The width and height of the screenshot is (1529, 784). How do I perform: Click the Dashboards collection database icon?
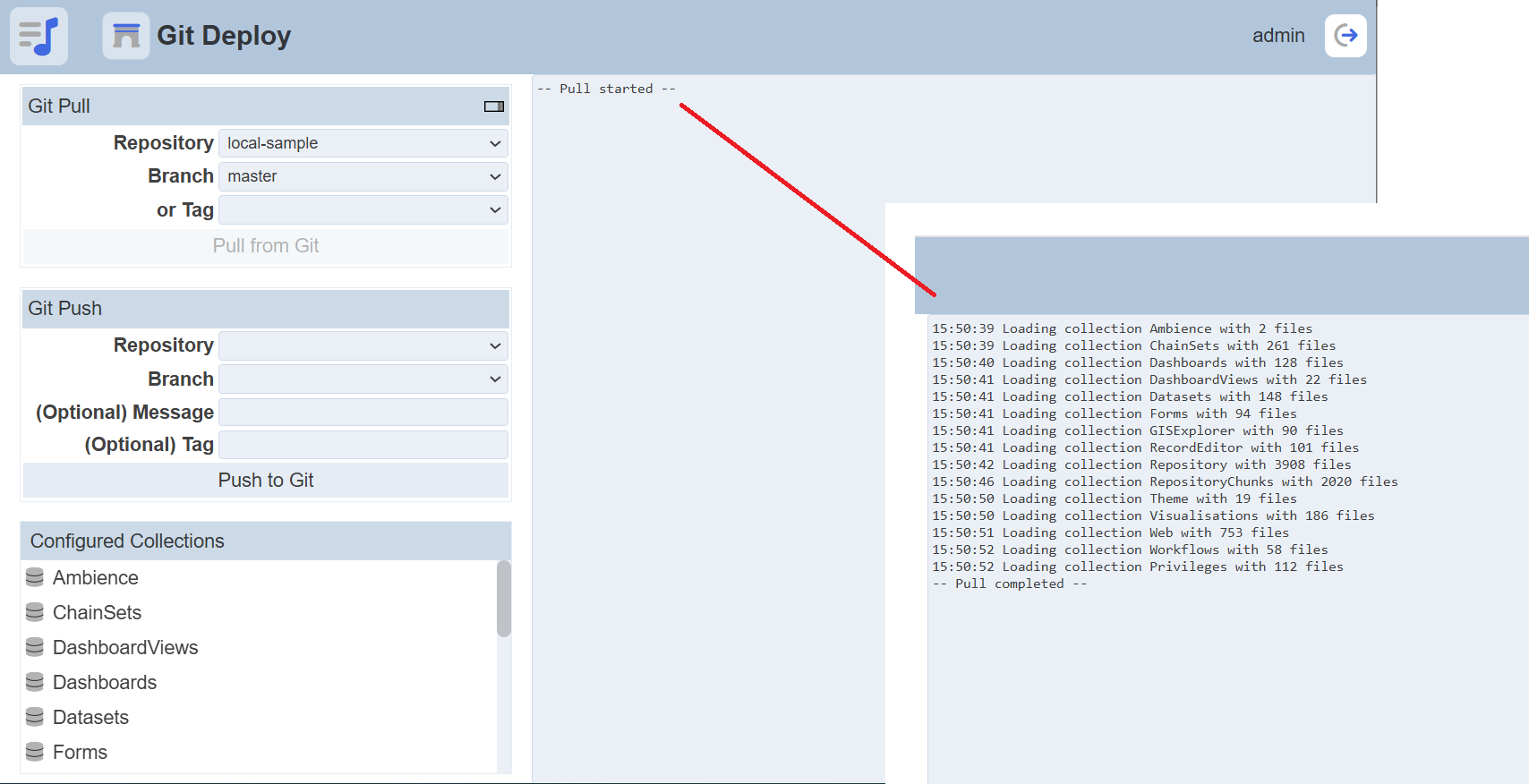[x=35, y=682]
